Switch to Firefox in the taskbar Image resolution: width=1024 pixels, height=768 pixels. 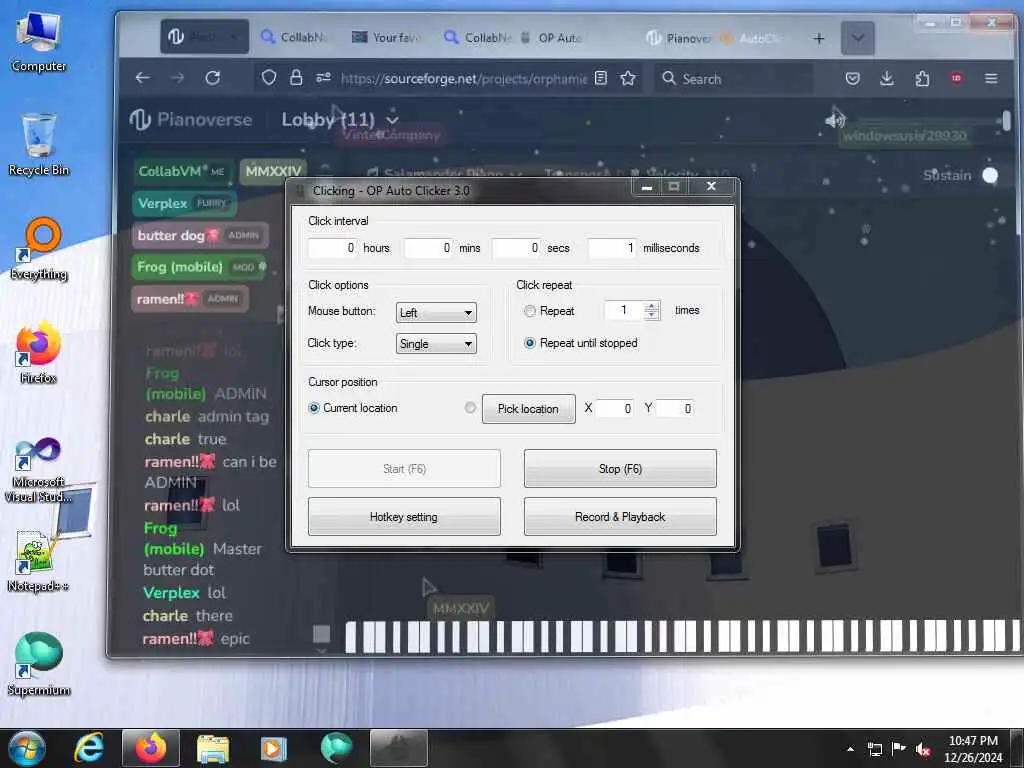click(x=151, y=748)
